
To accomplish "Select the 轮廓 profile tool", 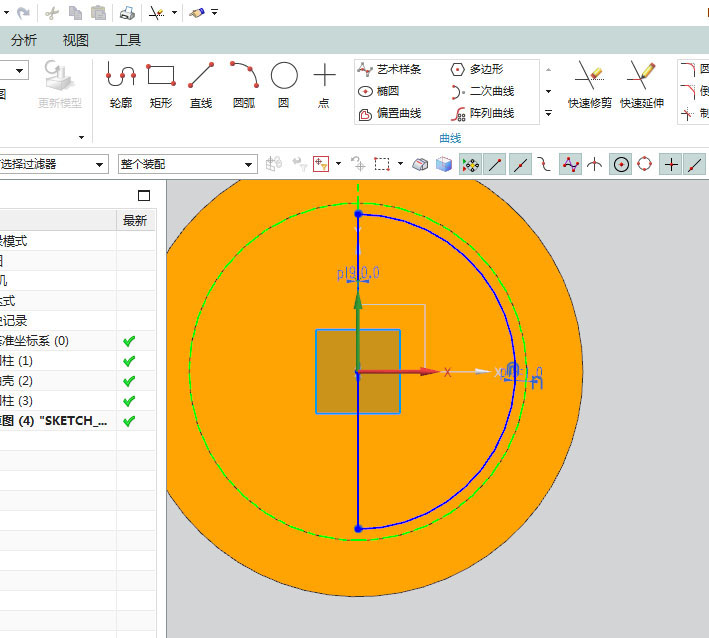I will point(121,85).
